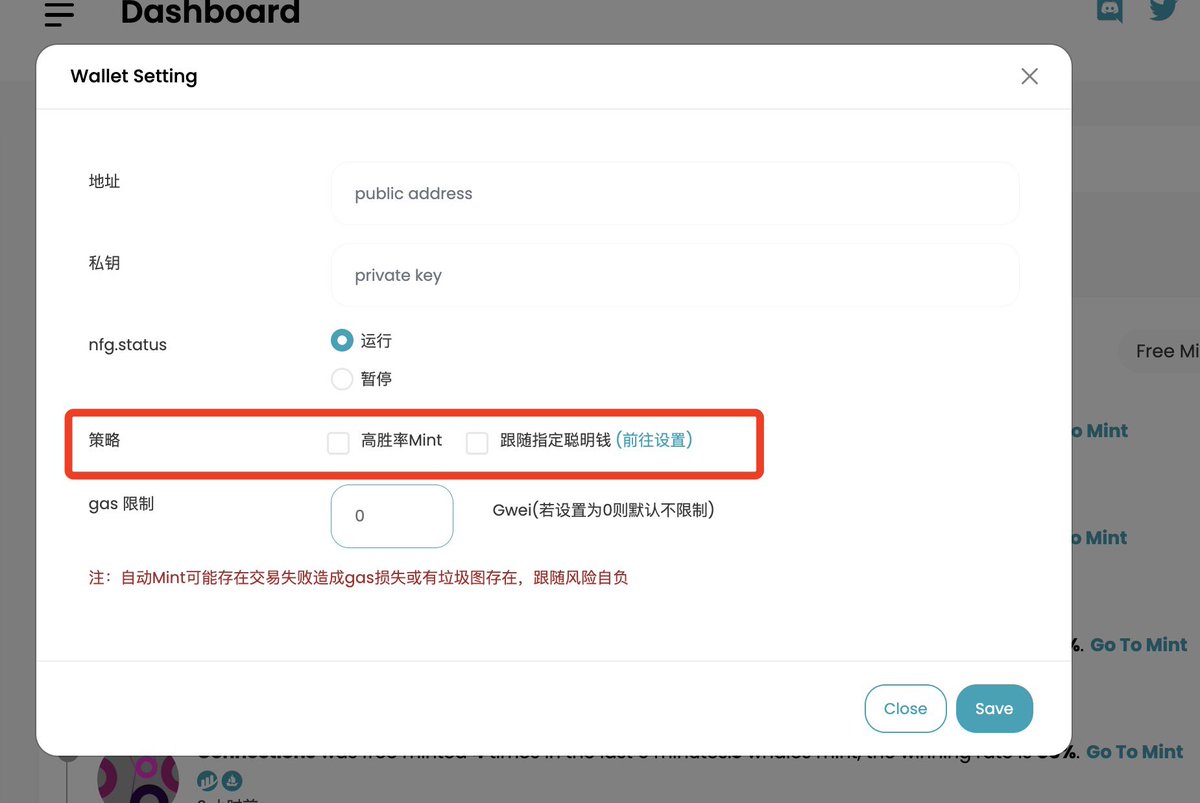1200x803 pixels.
Task: Click the gas 限制 number input
Action: click(x=392, y=516)
